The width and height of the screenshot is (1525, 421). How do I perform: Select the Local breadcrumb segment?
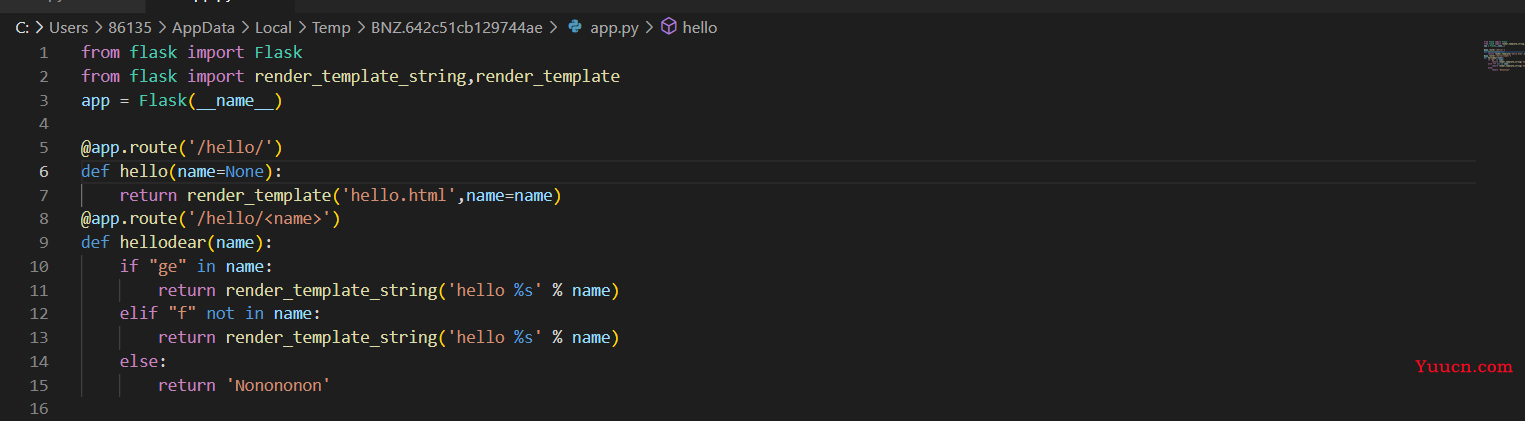[x=273, y=27]
